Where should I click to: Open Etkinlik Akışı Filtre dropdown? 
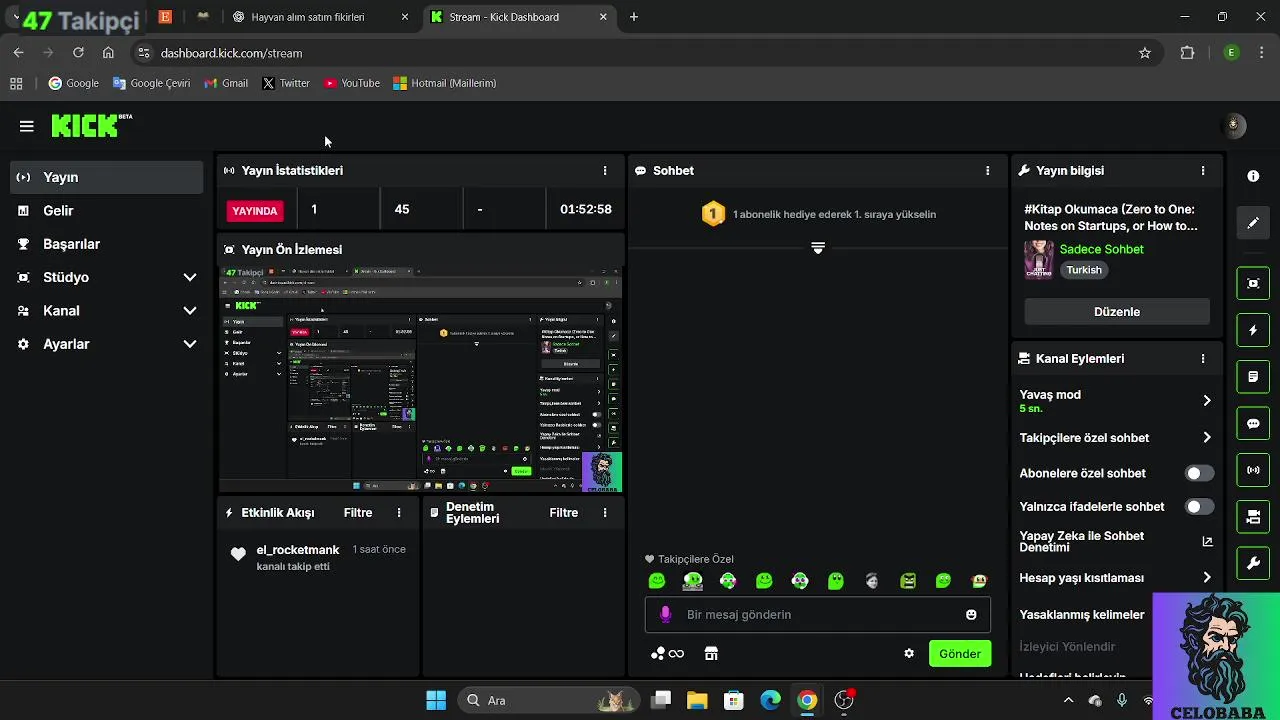[358, 513]
